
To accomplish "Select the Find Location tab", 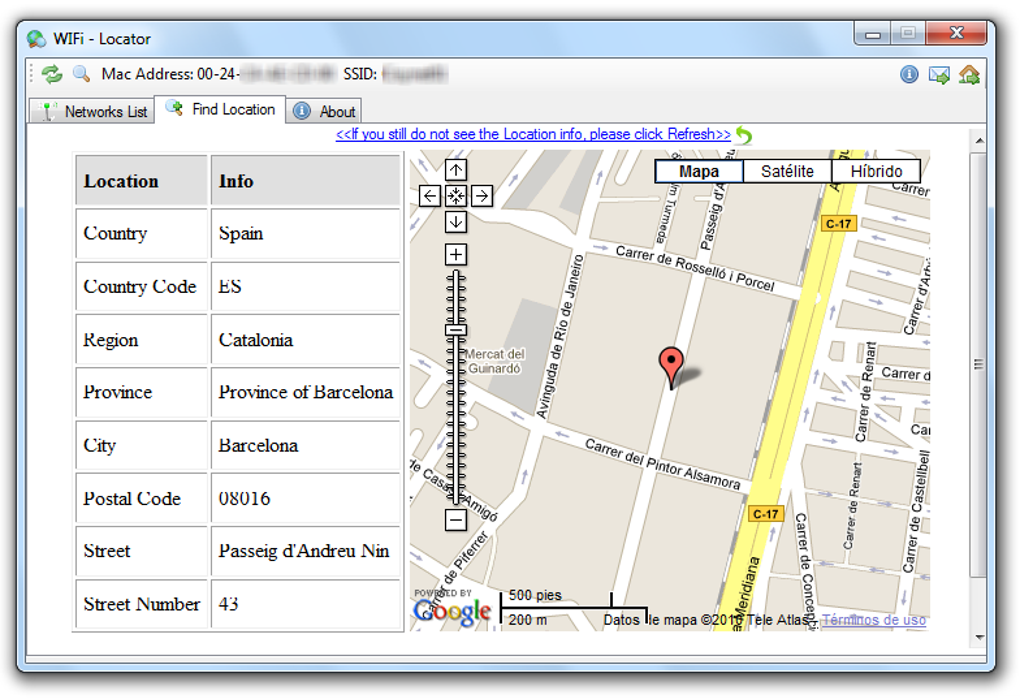I will 220,109.
